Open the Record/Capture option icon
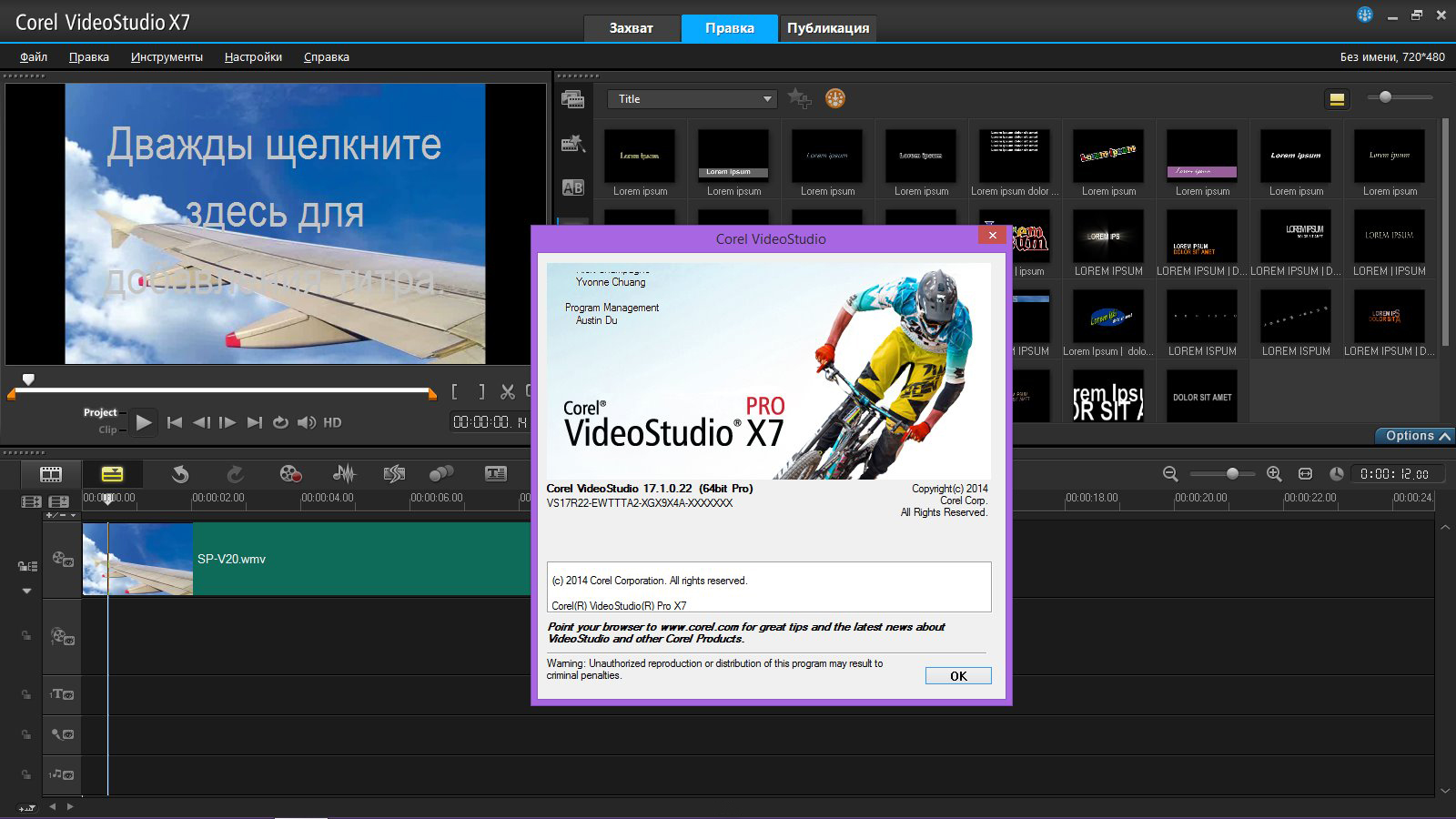The height and width of the screenshot is (819, 1456). tap(290, 474)
